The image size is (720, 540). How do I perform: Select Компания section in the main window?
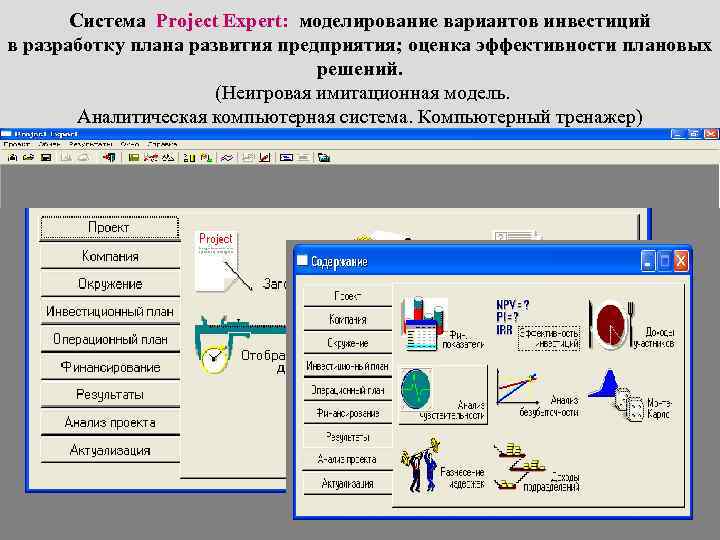[110, 256]
